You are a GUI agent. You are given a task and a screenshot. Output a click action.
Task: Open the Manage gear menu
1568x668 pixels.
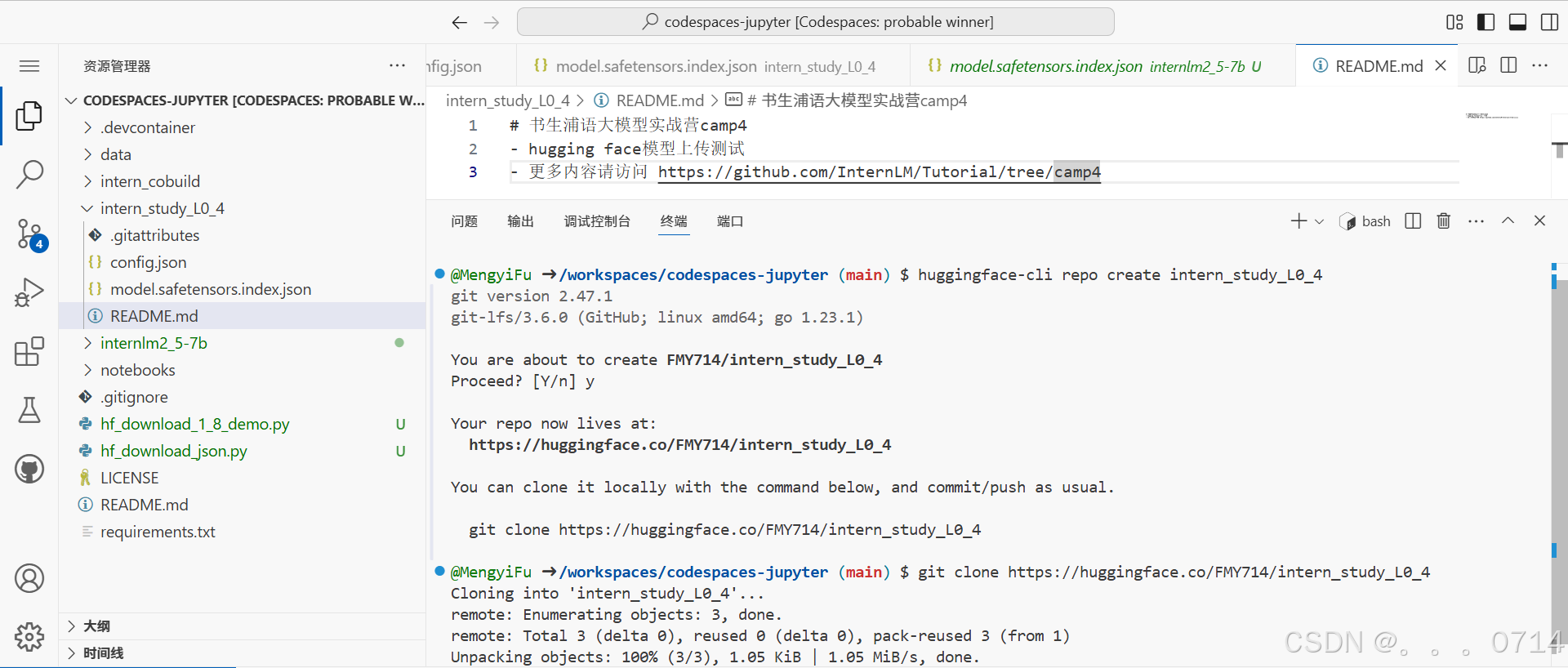29,636
